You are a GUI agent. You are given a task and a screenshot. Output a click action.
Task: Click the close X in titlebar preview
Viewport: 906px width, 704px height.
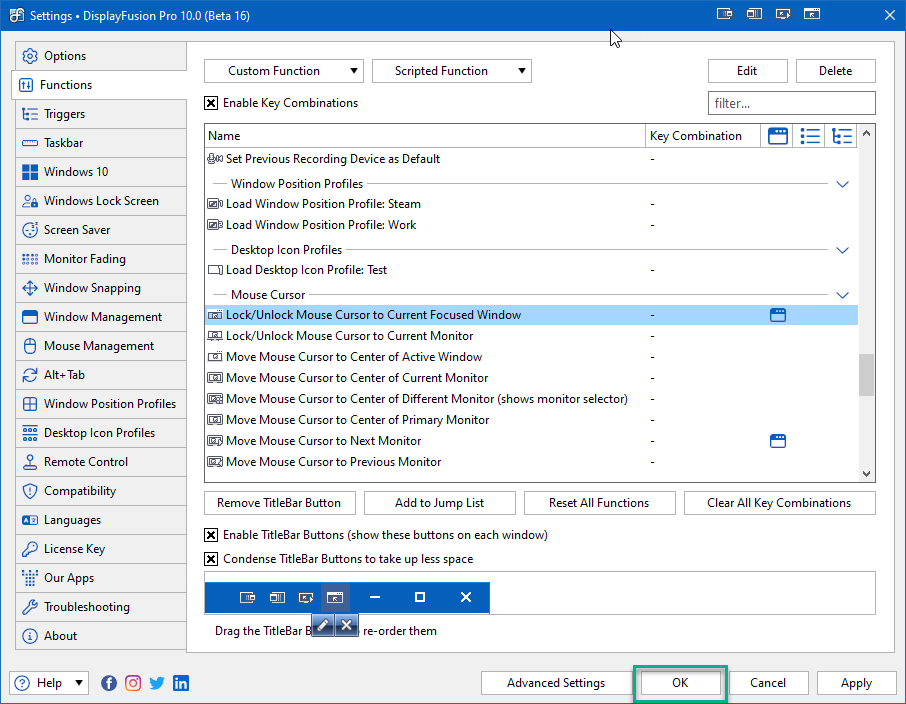(466, 597)
